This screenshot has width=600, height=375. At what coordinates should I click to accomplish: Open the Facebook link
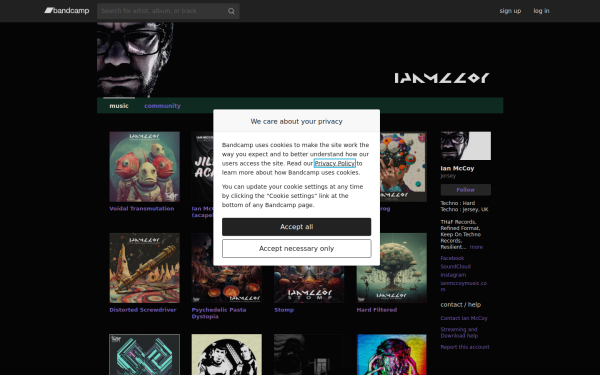[452, 258]
